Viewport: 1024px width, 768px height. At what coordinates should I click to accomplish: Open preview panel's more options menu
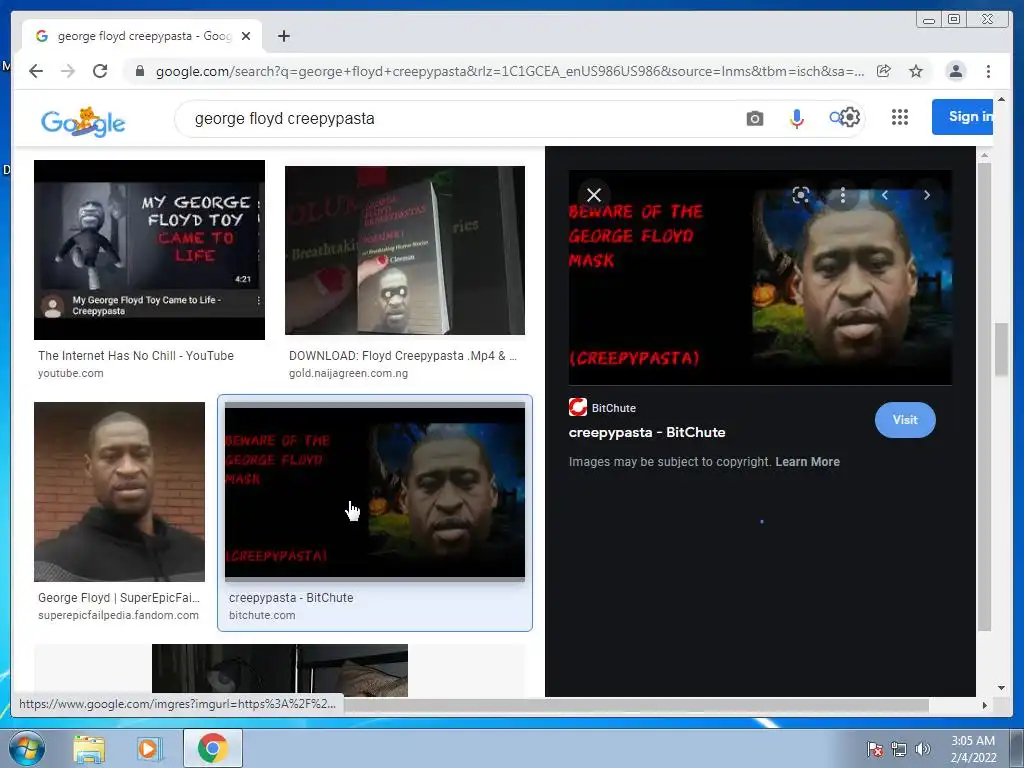(x=842, y=195)
